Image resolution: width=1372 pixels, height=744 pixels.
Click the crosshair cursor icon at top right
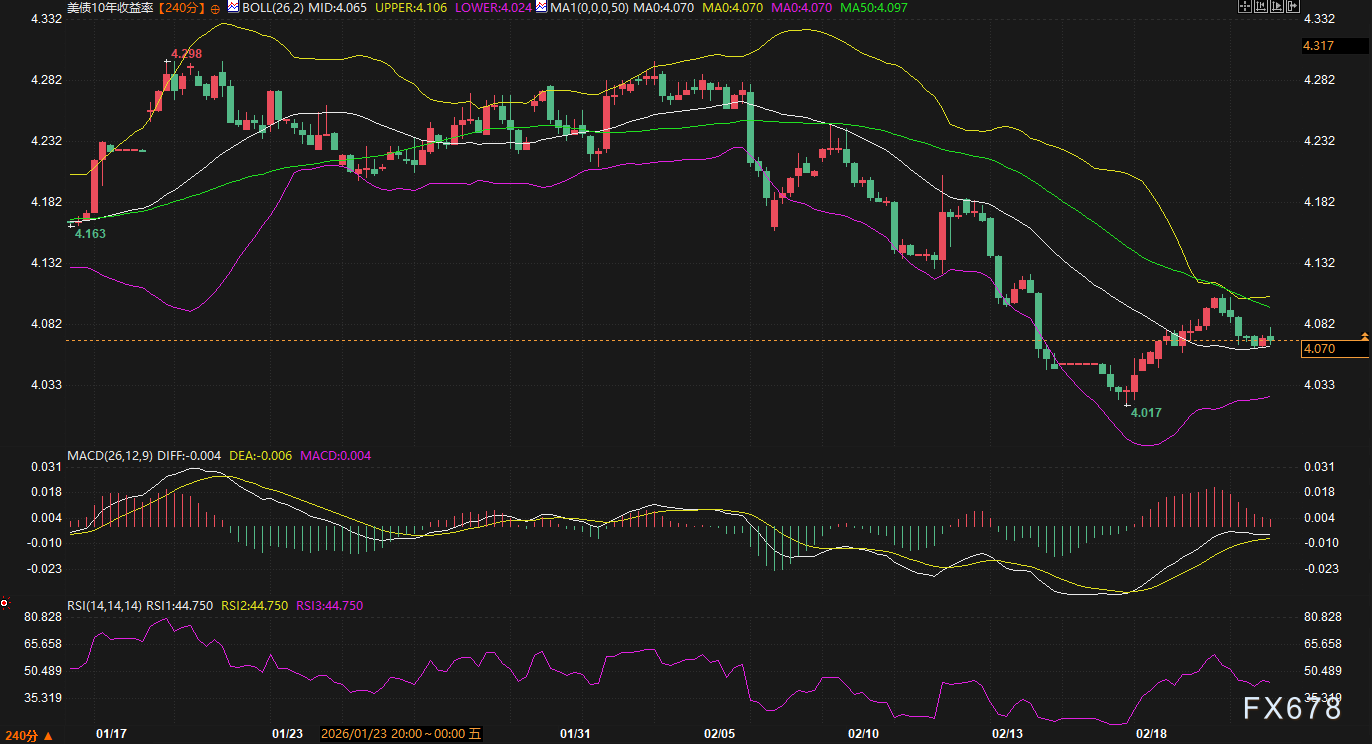[1243, 7]
